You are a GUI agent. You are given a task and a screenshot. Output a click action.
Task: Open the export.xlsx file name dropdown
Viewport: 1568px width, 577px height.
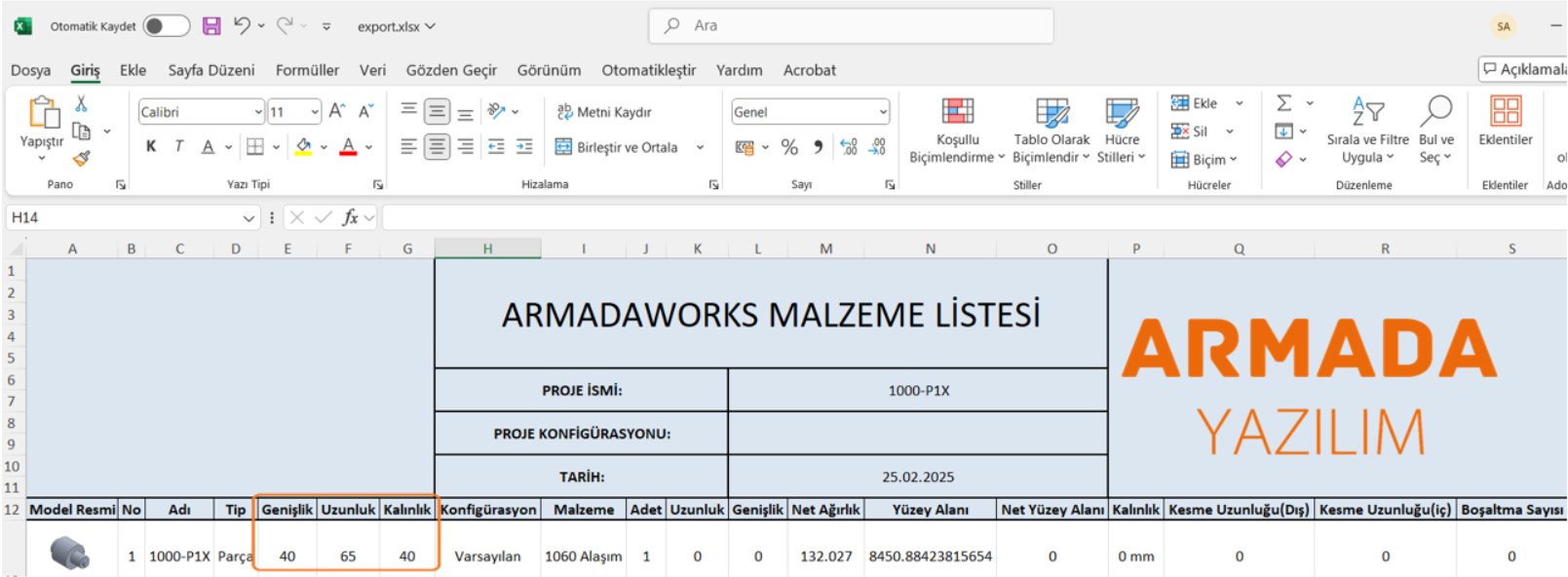click(396, 26)
